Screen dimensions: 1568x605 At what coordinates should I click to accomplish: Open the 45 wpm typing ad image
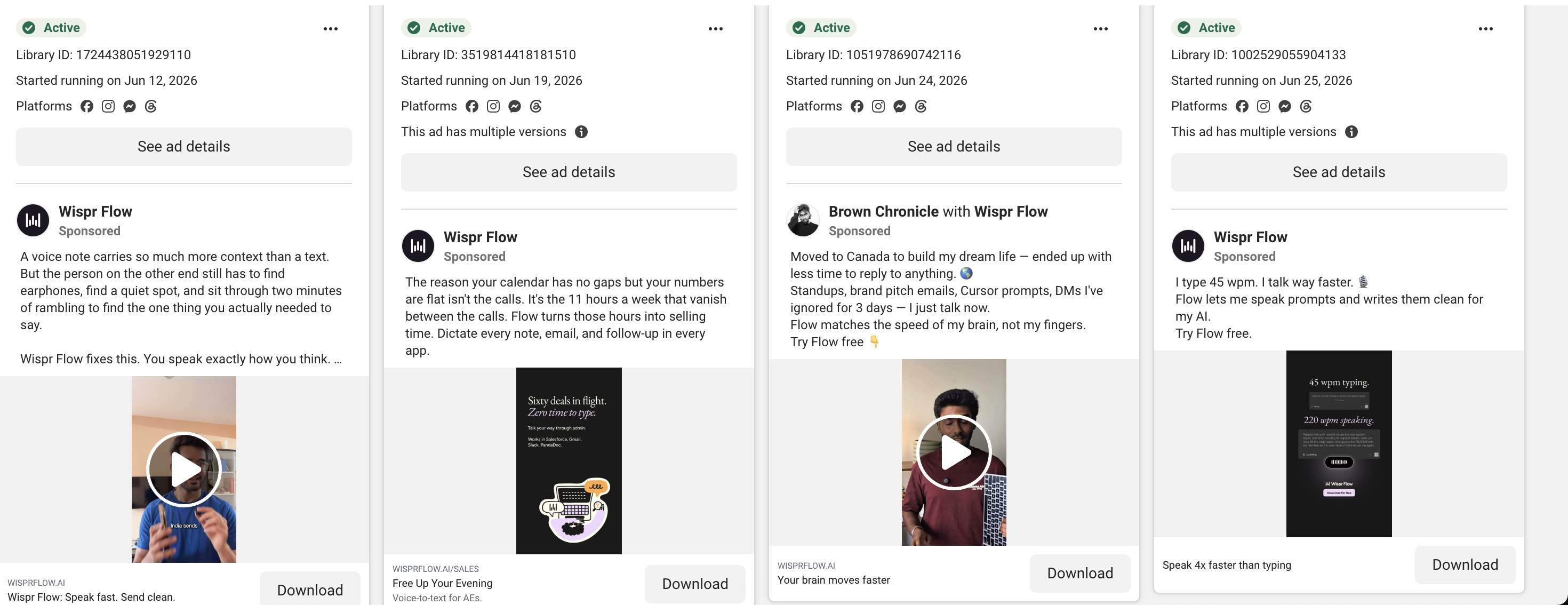point(1339,444)
